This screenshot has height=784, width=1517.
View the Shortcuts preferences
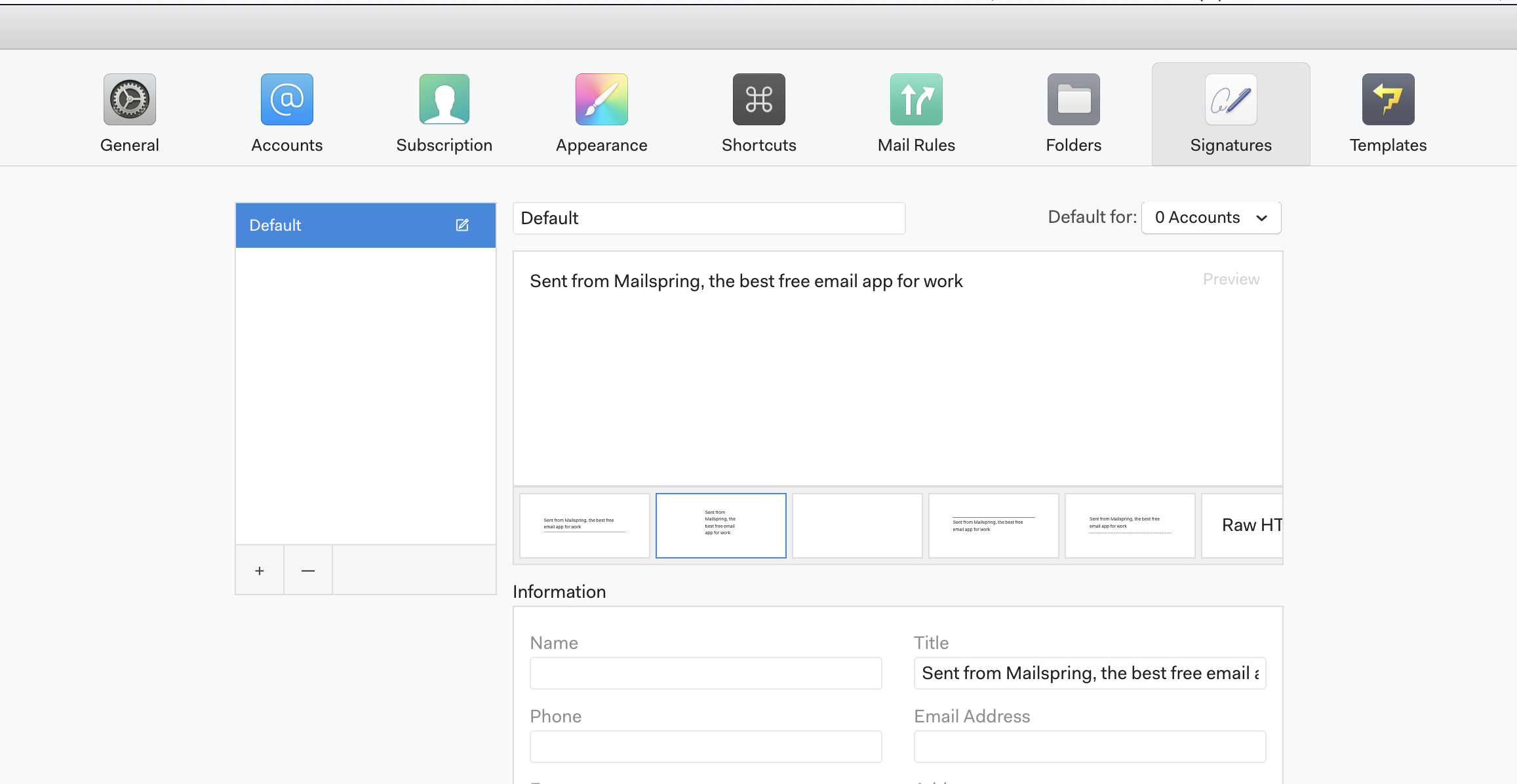(758, 113)
